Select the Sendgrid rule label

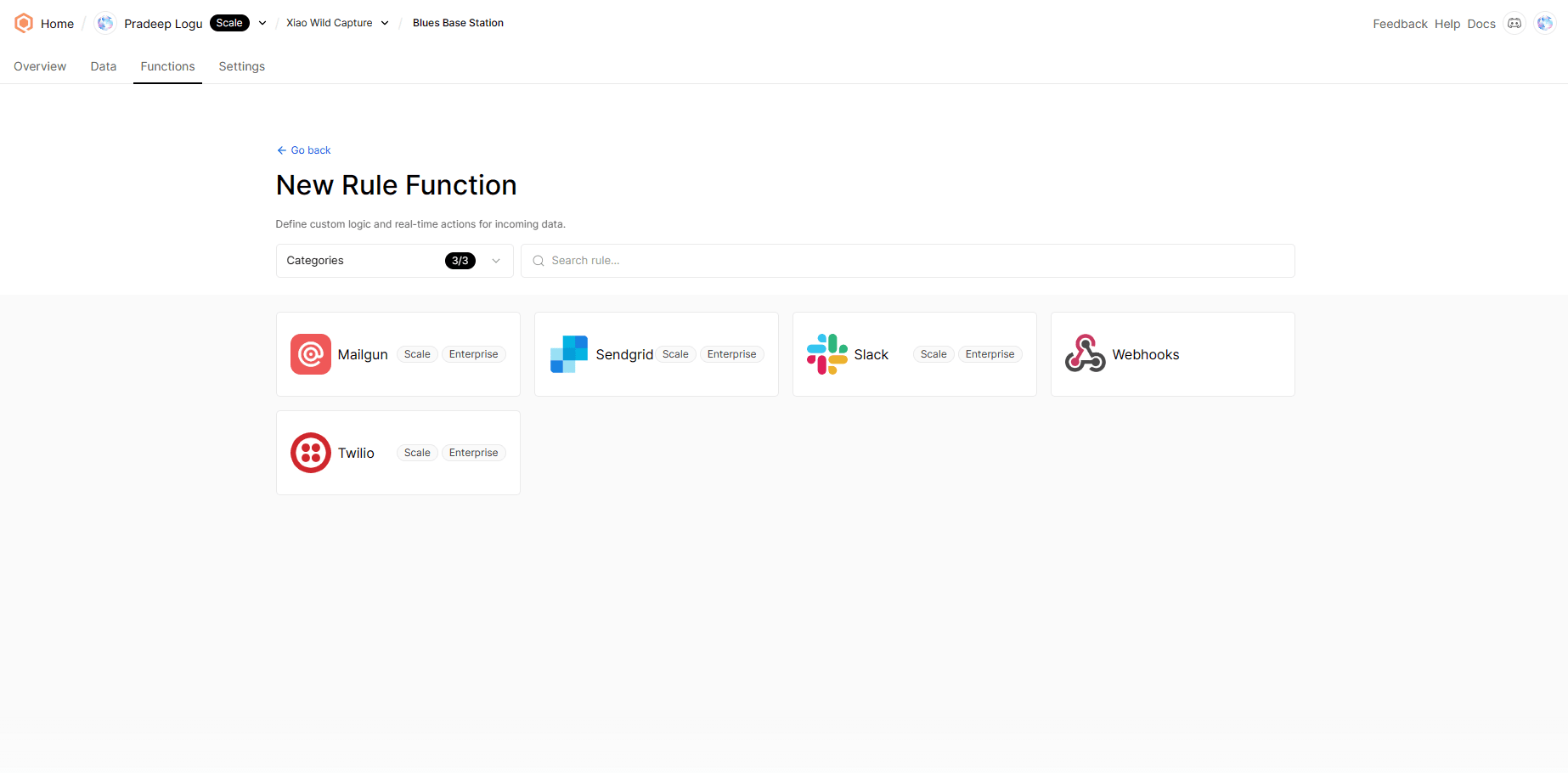(x=624, y=354)
